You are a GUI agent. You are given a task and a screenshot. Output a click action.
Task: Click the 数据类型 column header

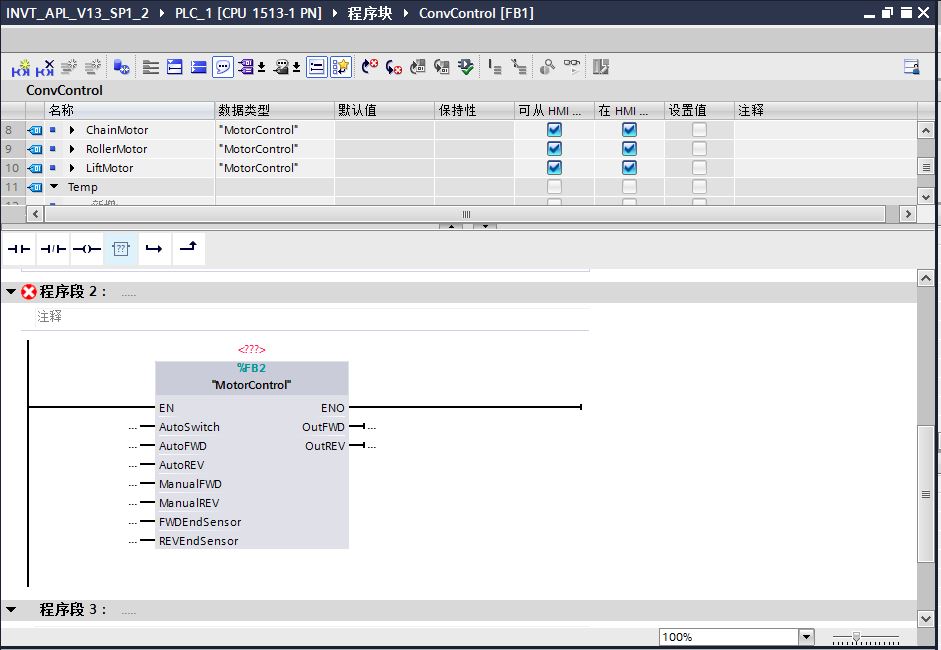274,110
